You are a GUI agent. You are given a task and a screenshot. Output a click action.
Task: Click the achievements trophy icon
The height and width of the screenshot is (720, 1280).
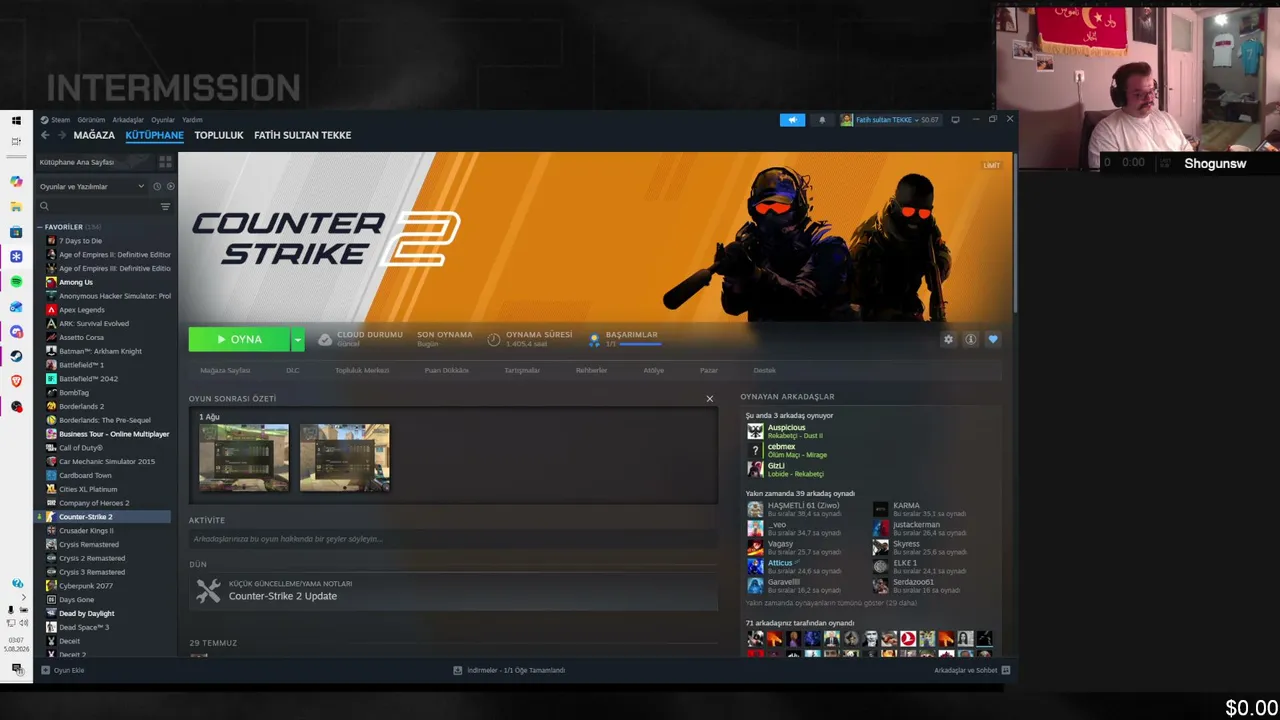pos(595,340)
